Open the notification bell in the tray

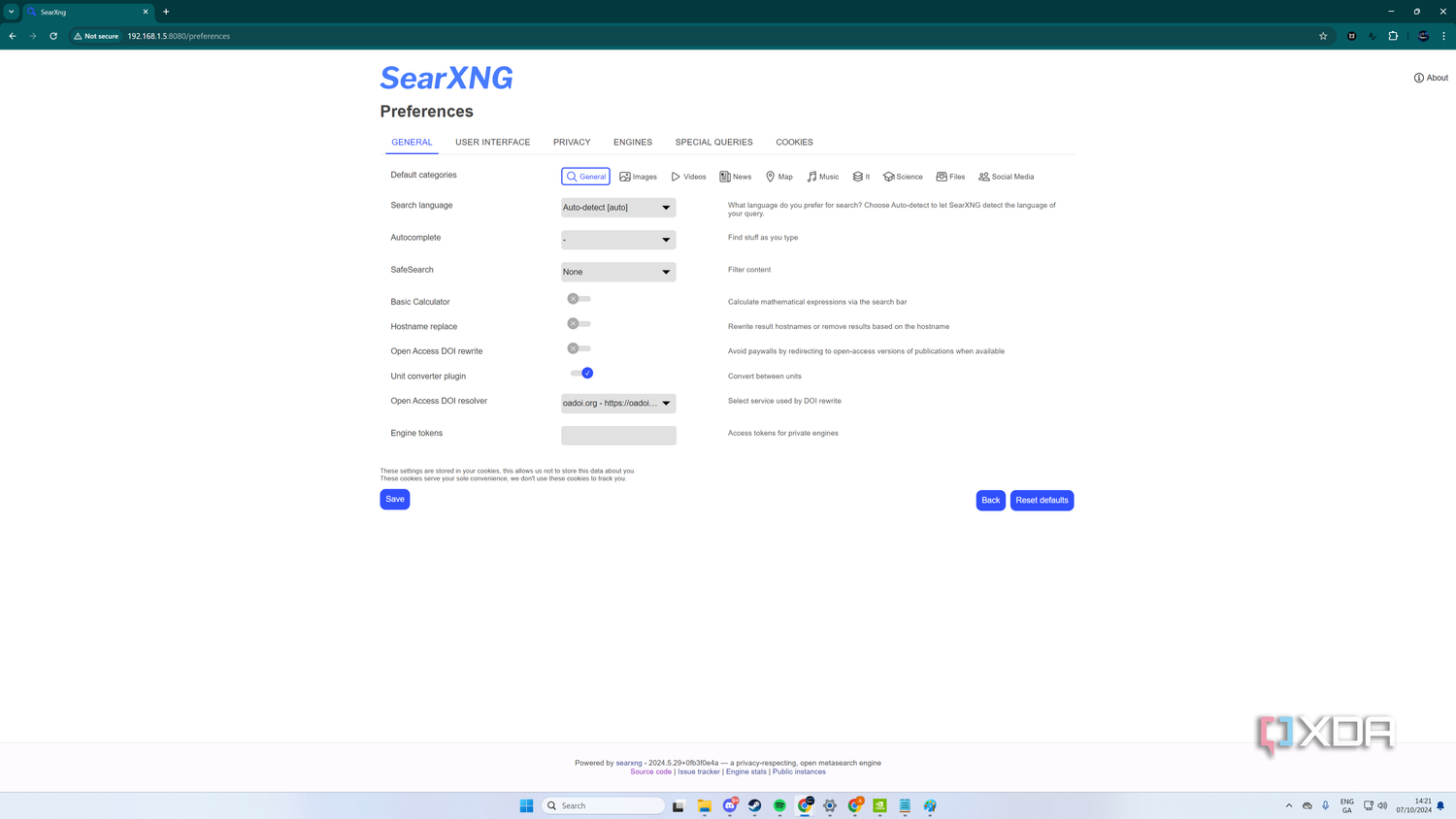[x=1441, y=805]
